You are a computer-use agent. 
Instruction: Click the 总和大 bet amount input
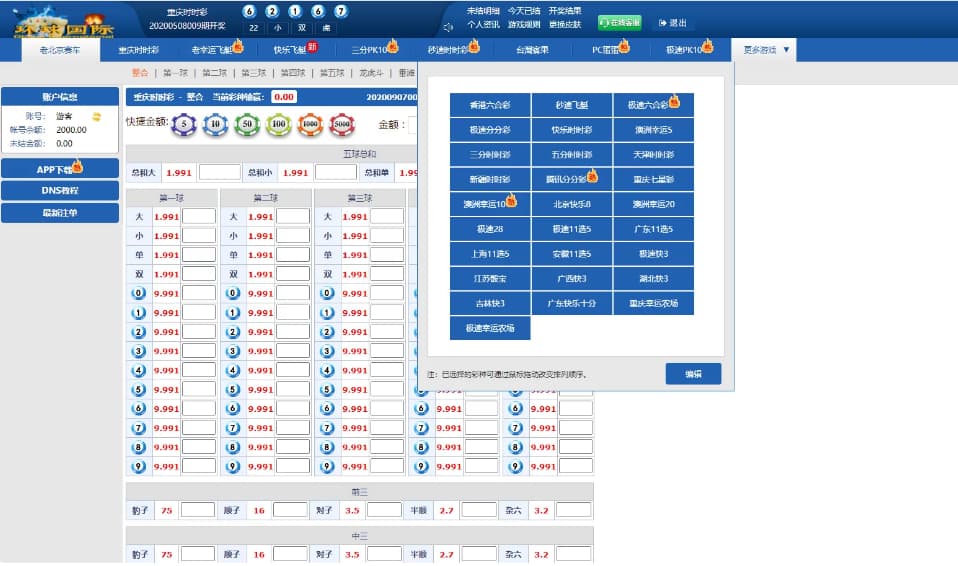click(x=220, y=172)
